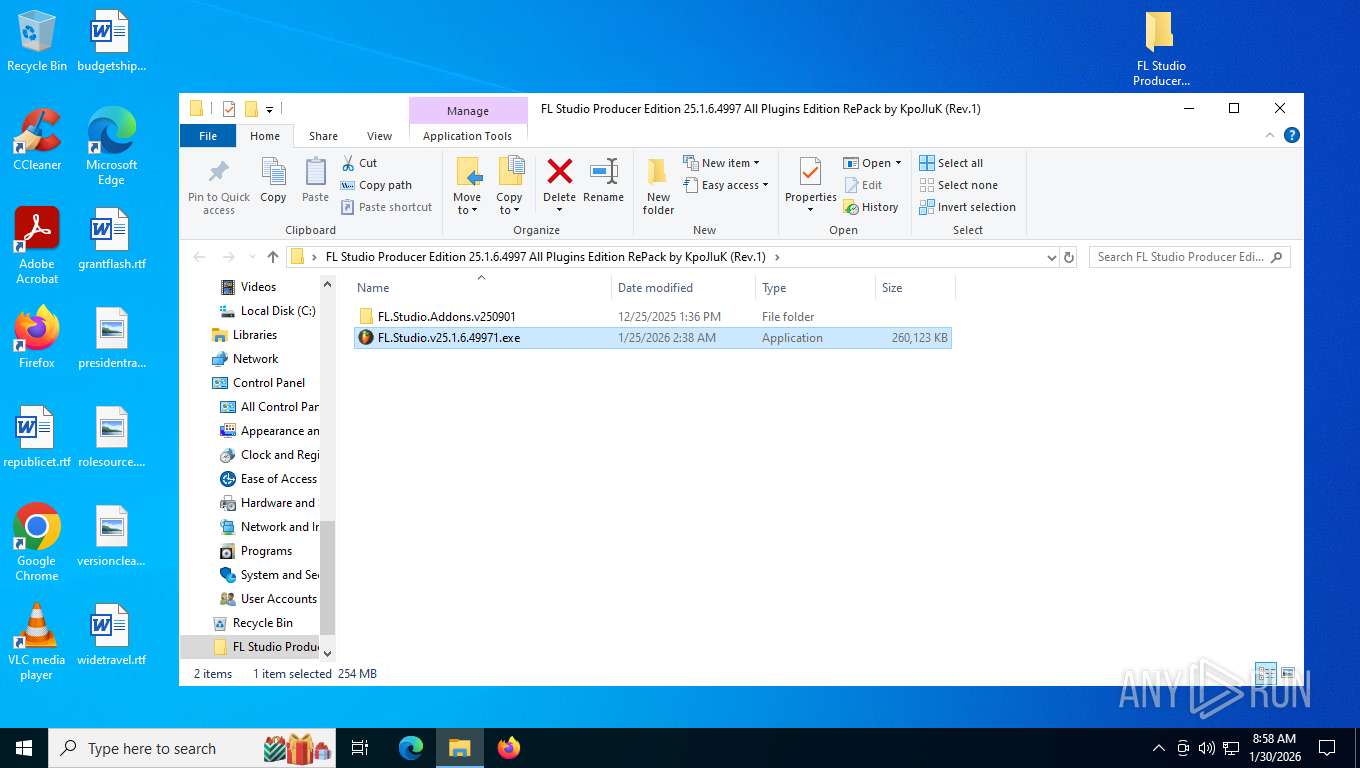Open FL Studio Producer desktop folder
Viewport: 1360px width, 768px height.
click(x=1160, y=49)
